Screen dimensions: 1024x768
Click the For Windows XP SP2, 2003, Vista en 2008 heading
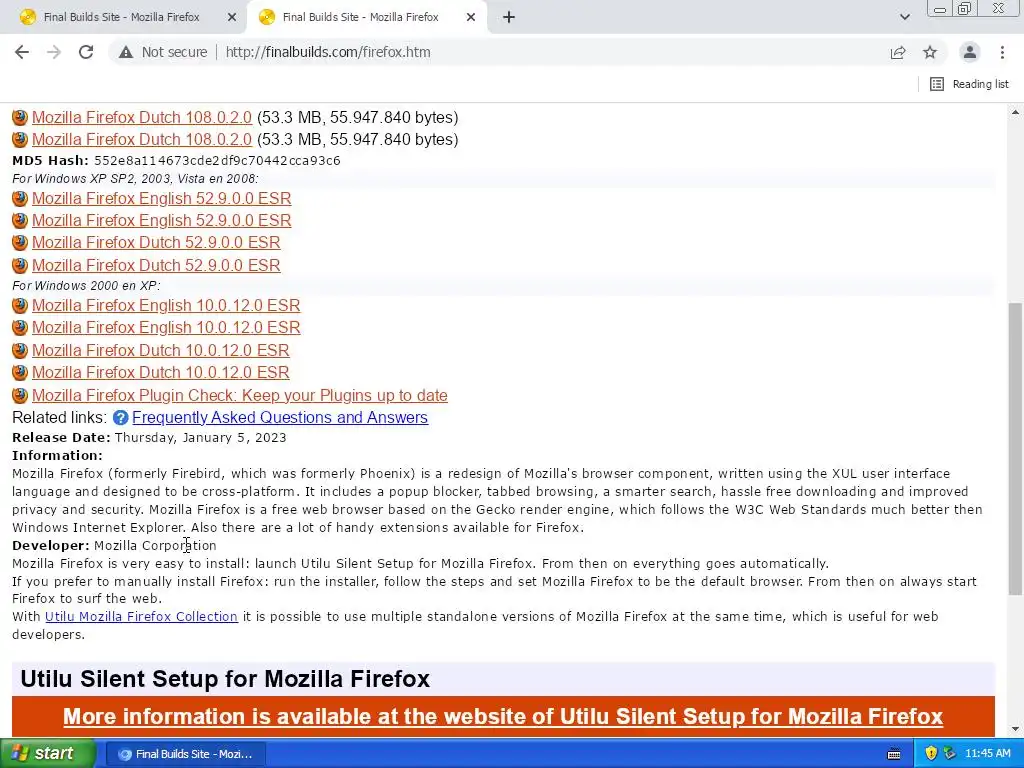135,178
